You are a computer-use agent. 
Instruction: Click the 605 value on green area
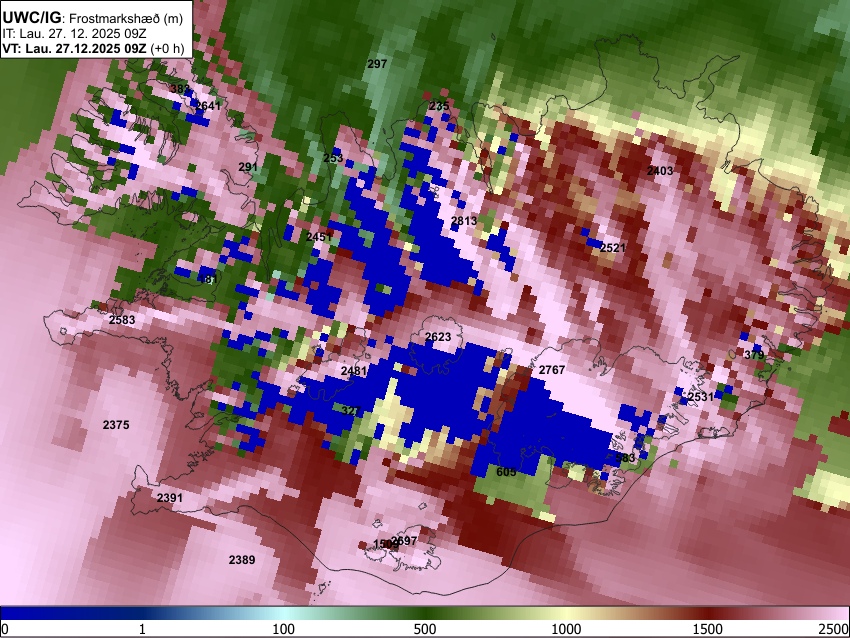(x=506, y=472)
